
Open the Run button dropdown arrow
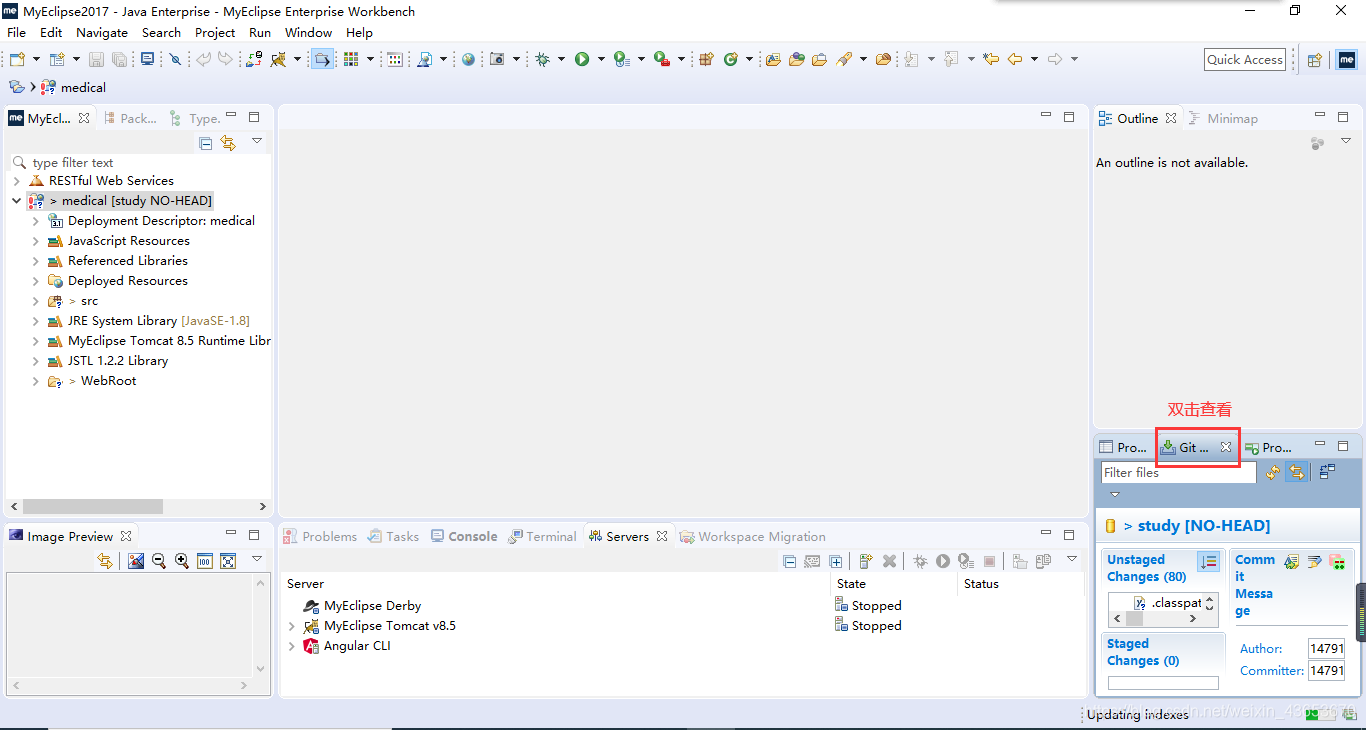pyautogui.click(x=601, y=59)
